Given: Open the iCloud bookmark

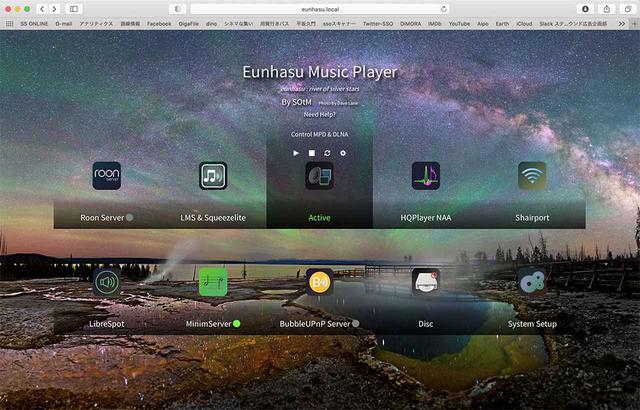Looking at the screenshot, I should [524, 24].
